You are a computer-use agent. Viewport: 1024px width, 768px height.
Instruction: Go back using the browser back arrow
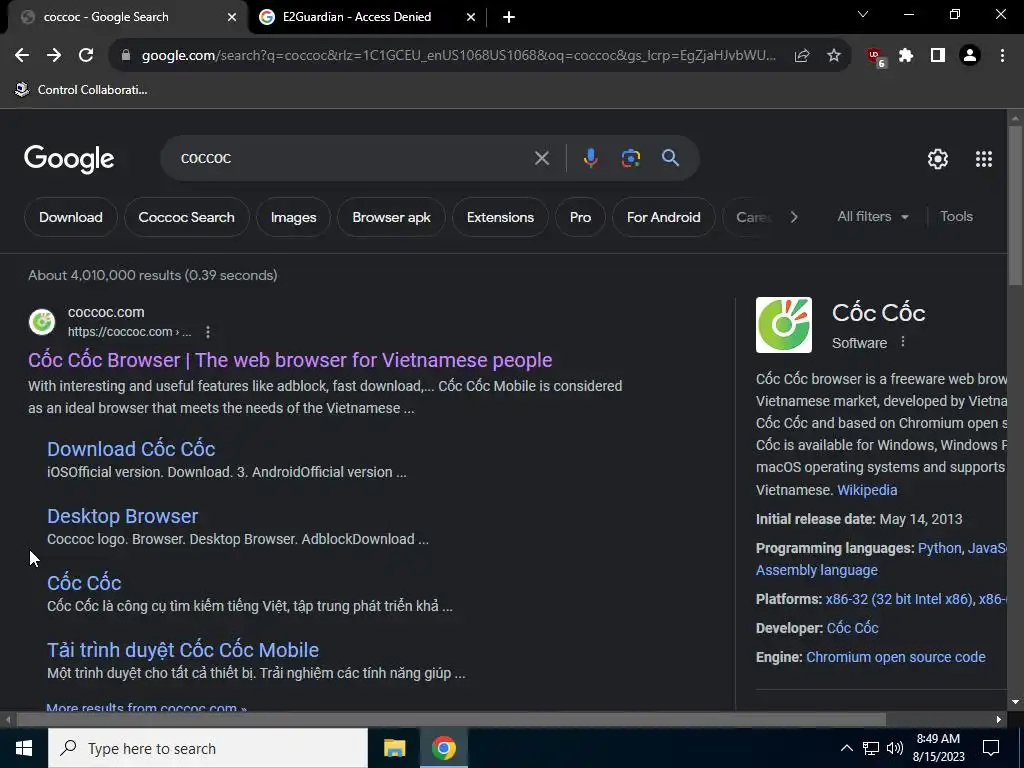pyautogui.click(x=22, y=56)
